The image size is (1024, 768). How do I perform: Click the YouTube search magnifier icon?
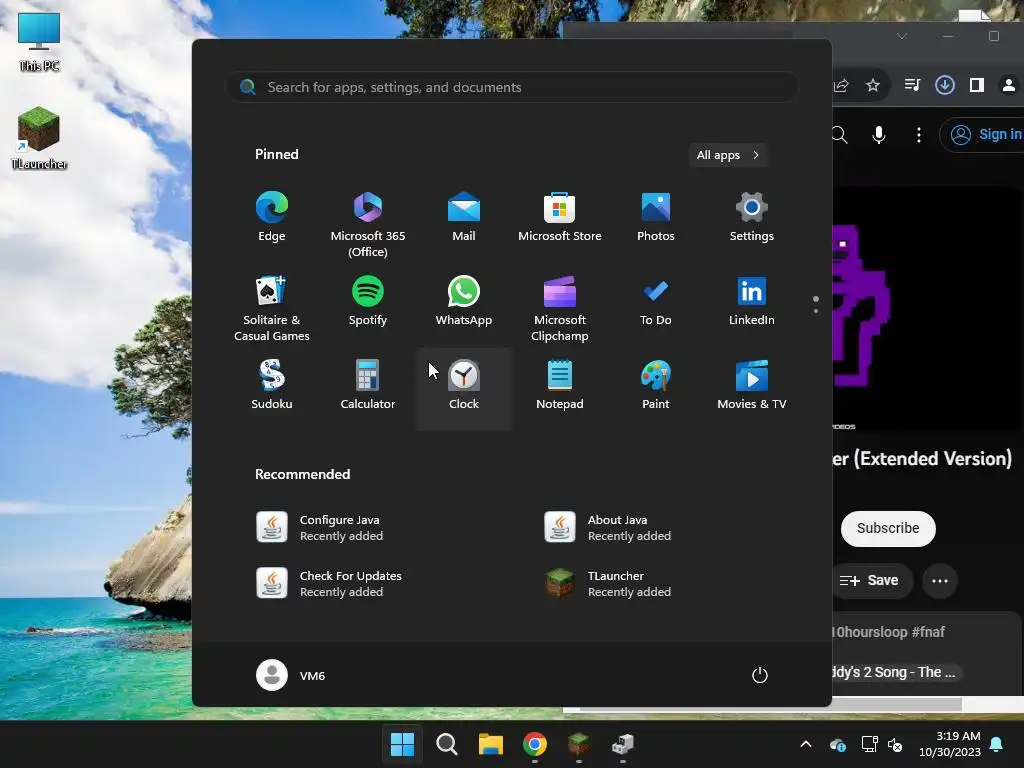tap(839, 135)
